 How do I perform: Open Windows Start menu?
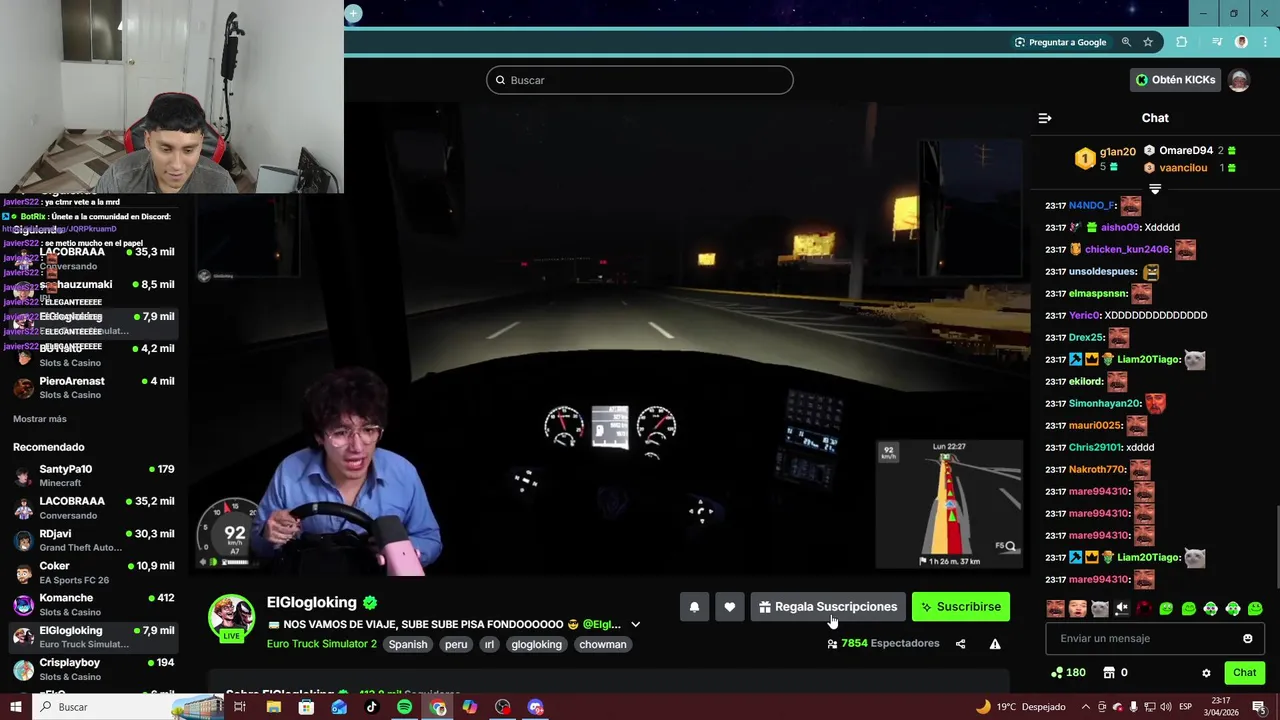pyautogui.click(x=15, y=707)
